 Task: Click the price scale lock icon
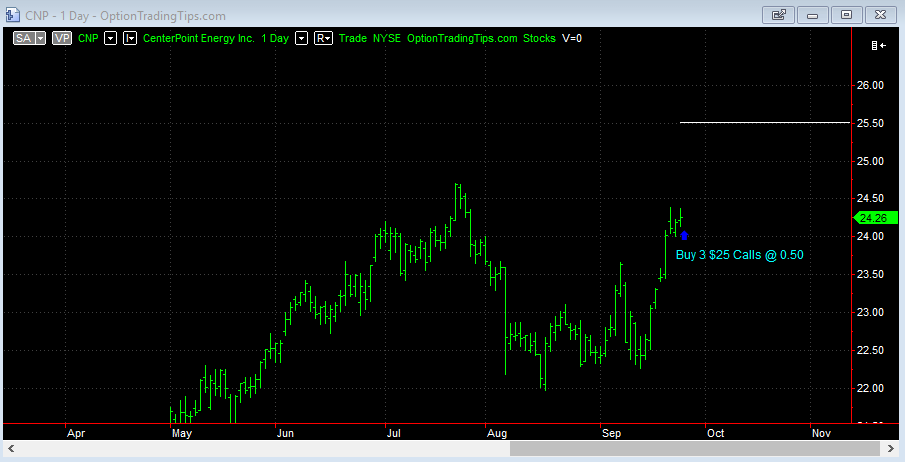point(878,45)
